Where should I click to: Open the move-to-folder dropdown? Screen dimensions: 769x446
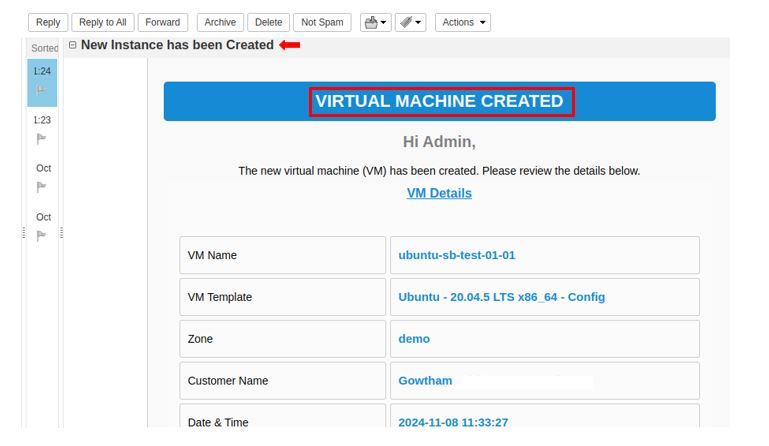pyautogui.click(x=376, y=22)
